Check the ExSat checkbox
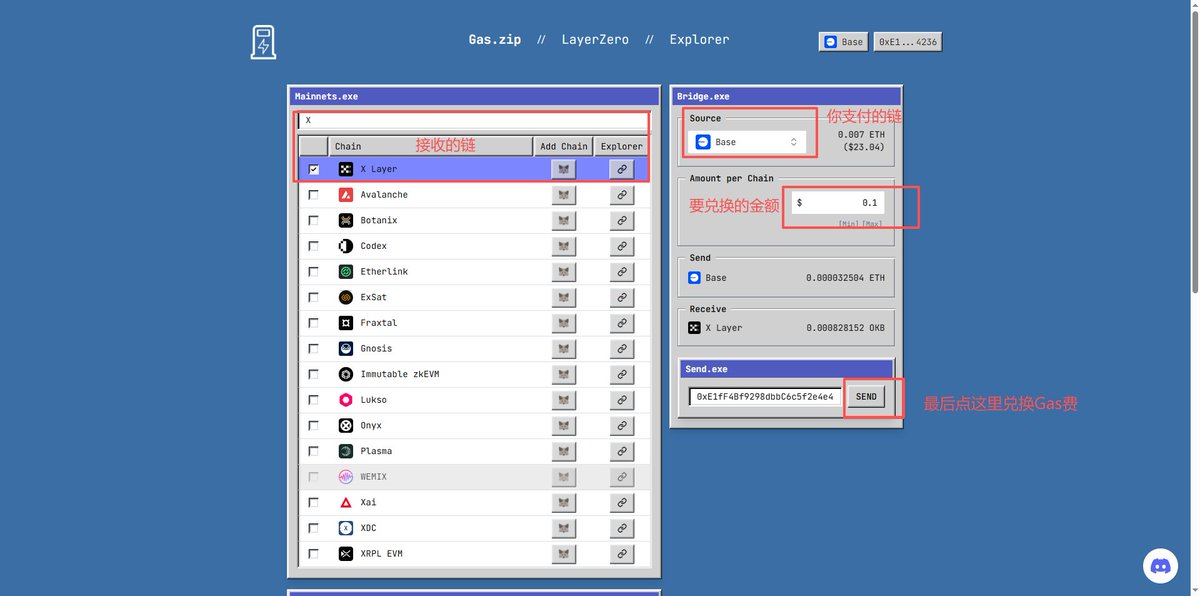1200x596 pixels. click(314, 297)
